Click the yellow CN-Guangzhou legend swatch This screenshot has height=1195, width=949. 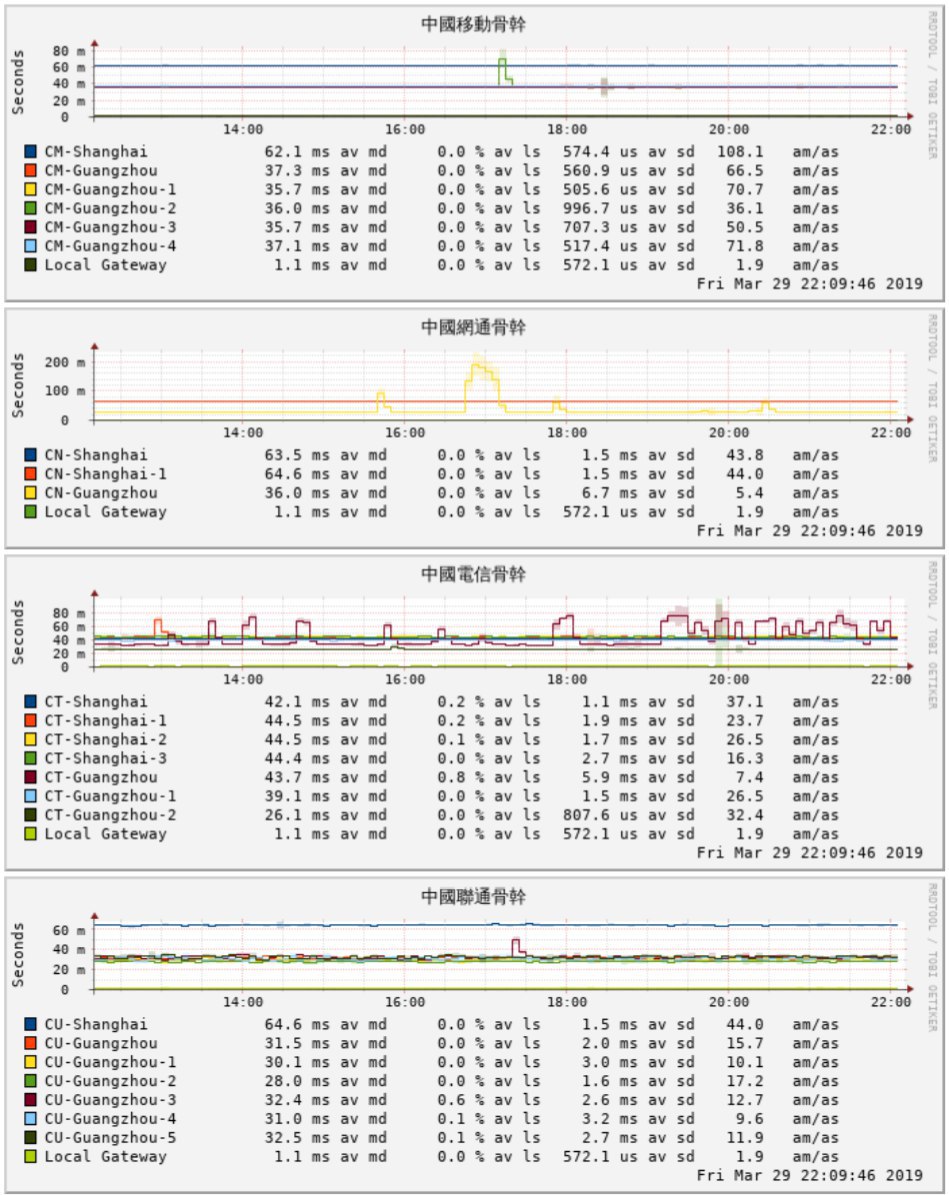coord(30,493)
